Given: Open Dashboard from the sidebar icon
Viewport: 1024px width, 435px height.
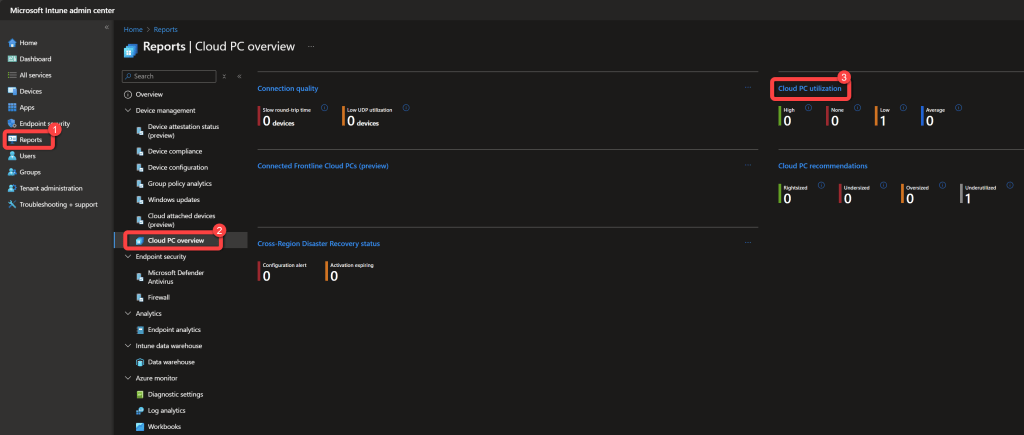Looking at the screenshot, I should (12, 59).
